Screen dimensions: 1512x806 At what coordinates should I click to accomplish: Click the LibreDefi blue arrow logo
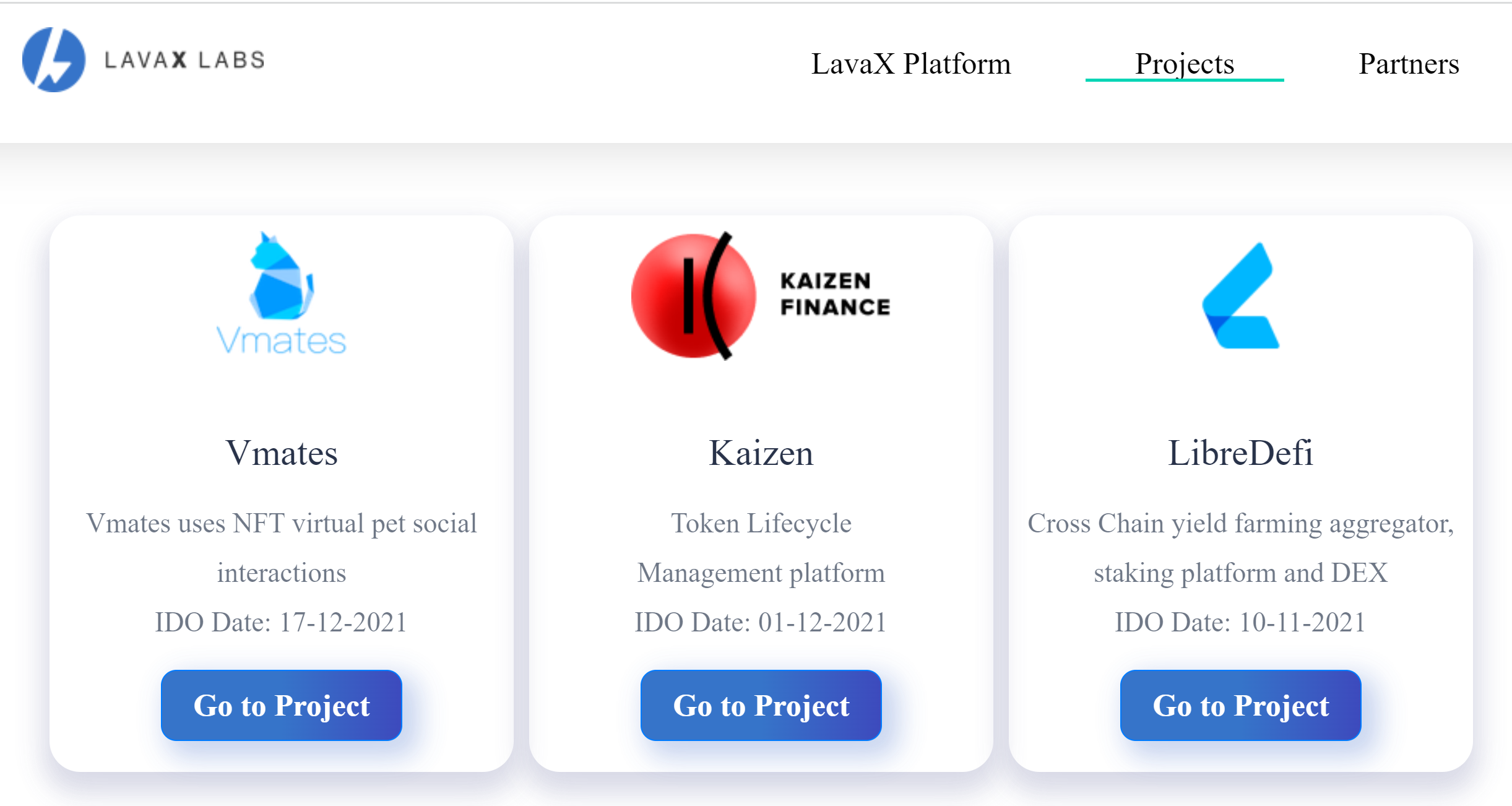point(1241,295)
